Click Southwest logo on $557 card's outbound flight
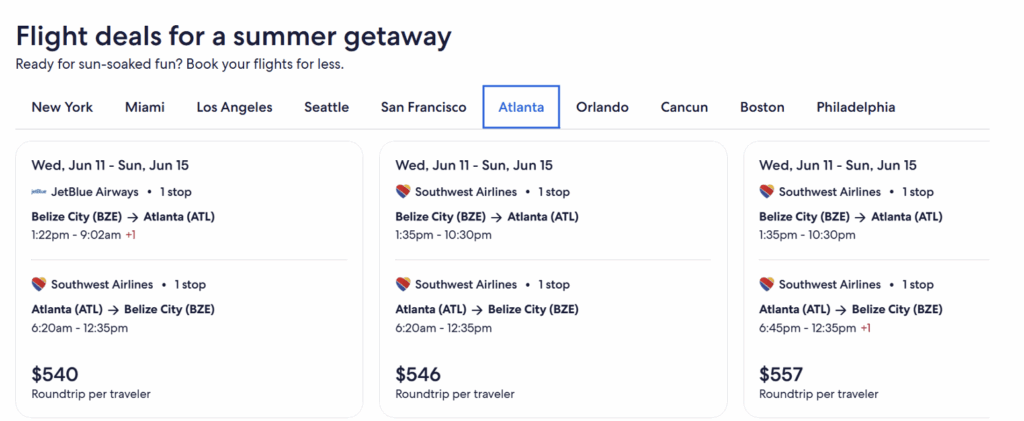Image resolution: width=1024 pixels, height=421 pixels. click(767, 192)
